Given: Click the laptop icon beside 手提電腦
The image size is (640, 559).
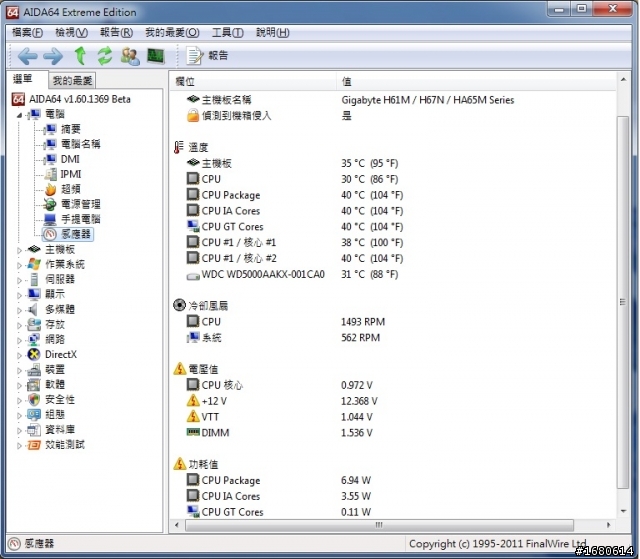Looking at the screenshot, I should (x=50, y=220).
